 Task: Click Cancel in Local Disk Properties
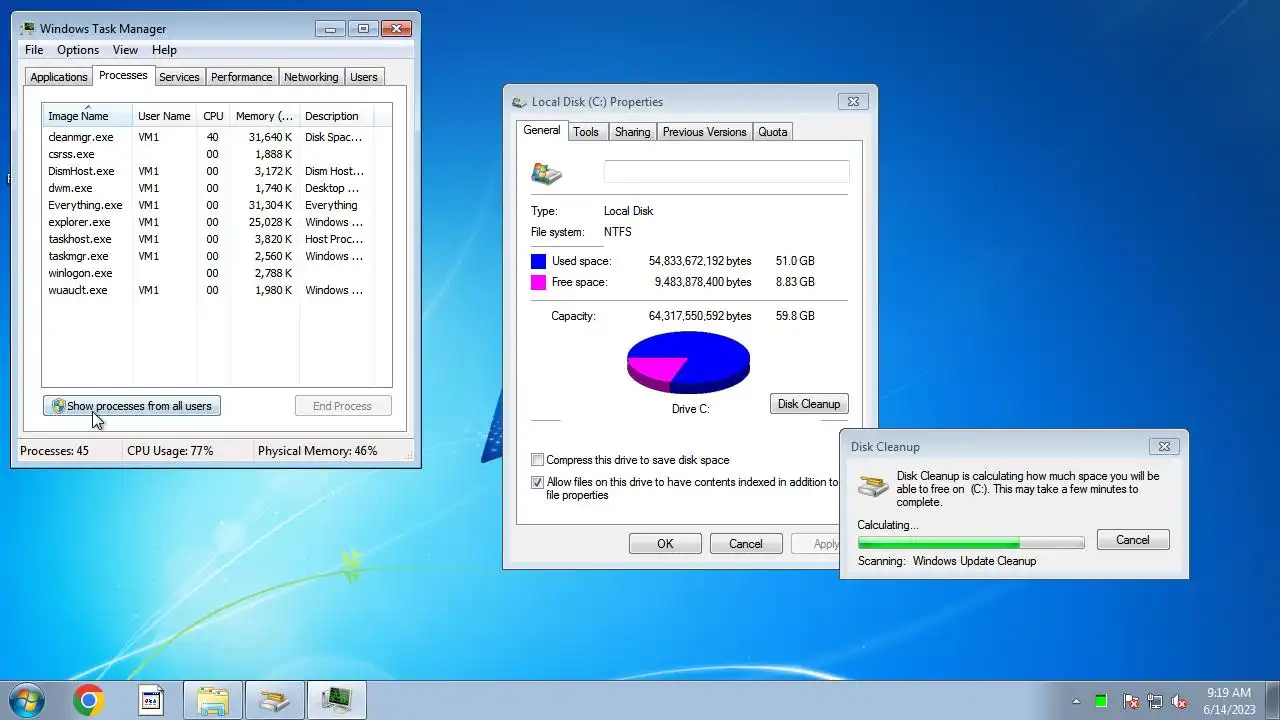coord(746,544)
